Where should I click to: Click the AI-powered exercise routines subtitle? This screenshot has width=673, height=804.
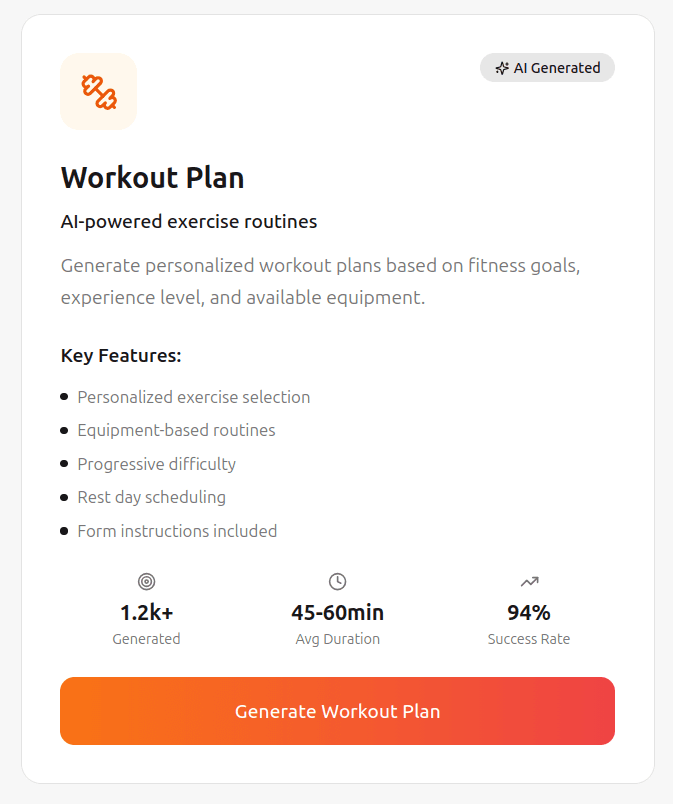point(189,221)
